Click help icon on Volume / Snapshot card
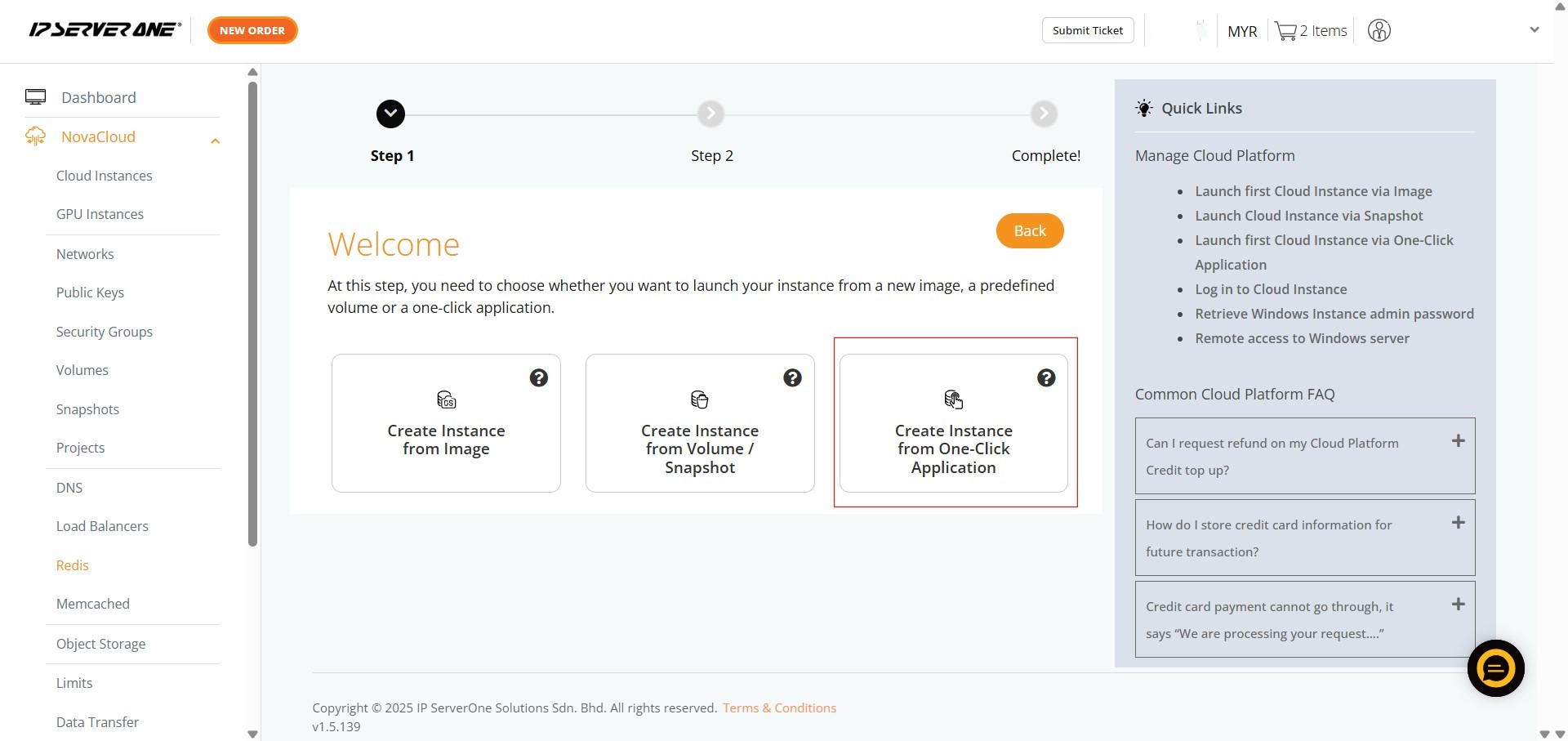Image resolution: width=1568 pixels, height=741 pixels. pyautogui.click(x=792, y=377)
